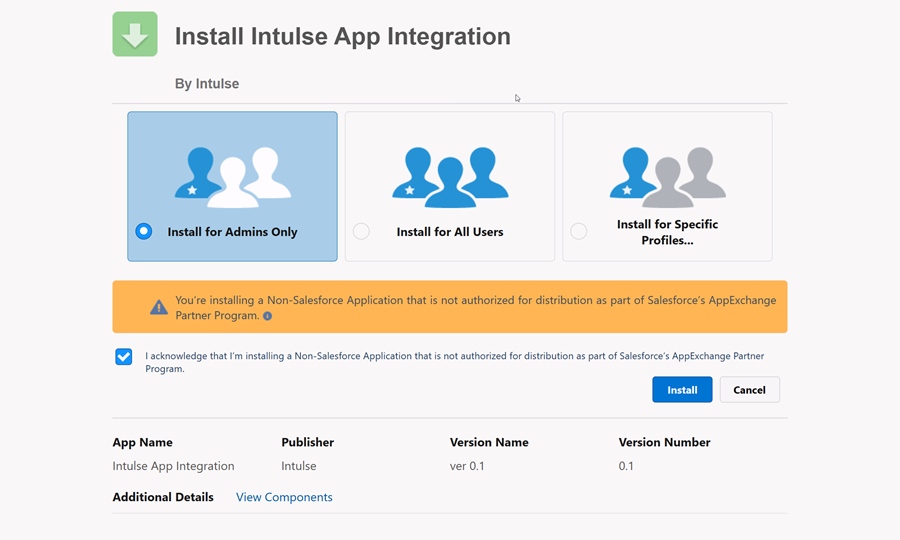Select Install for Admins Only radio button
Image resolution: width=900 pixels, height=540 pixels.
pyautogui.click(x=143, y=231)
